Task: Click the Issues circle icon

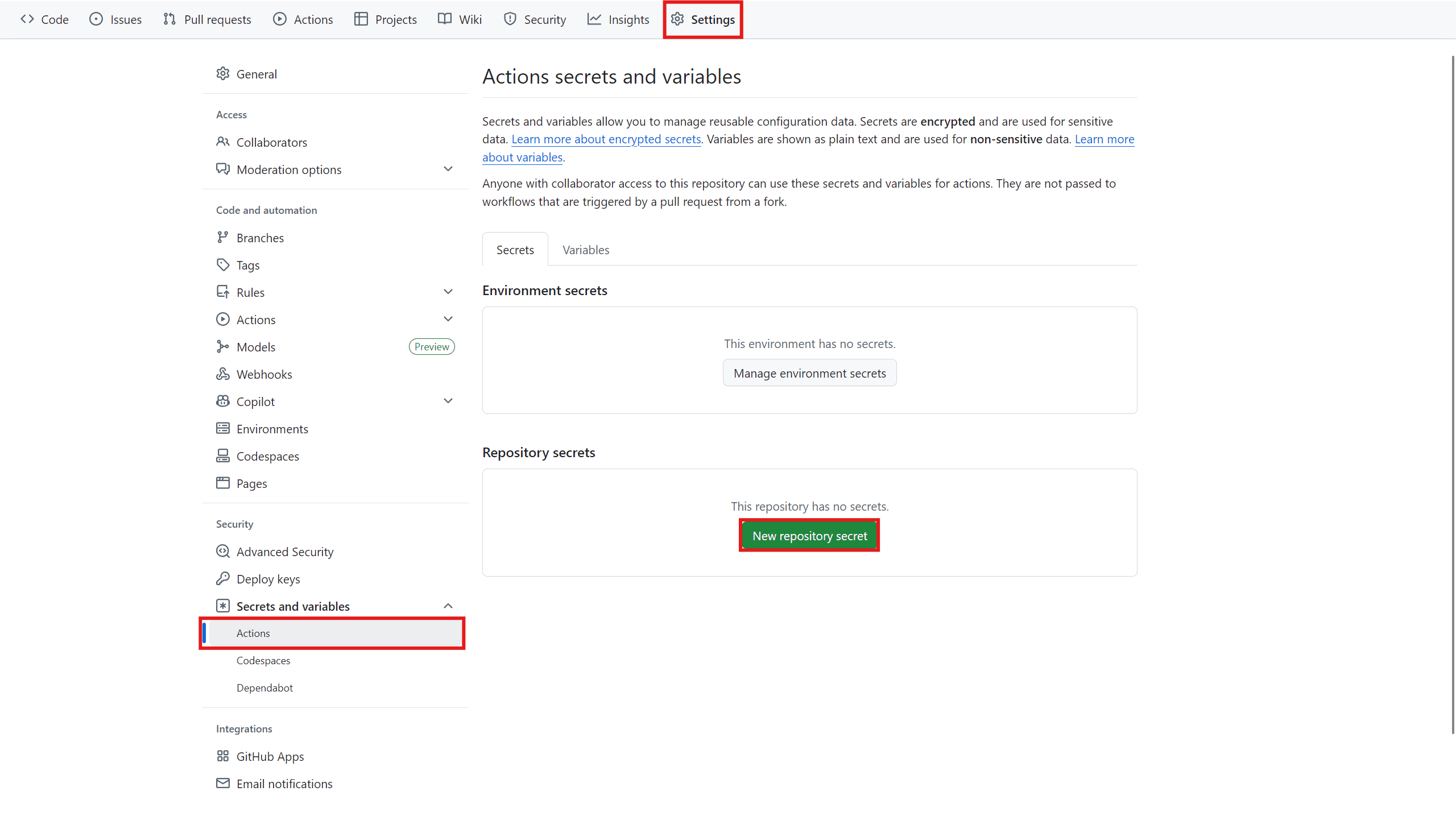Action: [96, 19]
